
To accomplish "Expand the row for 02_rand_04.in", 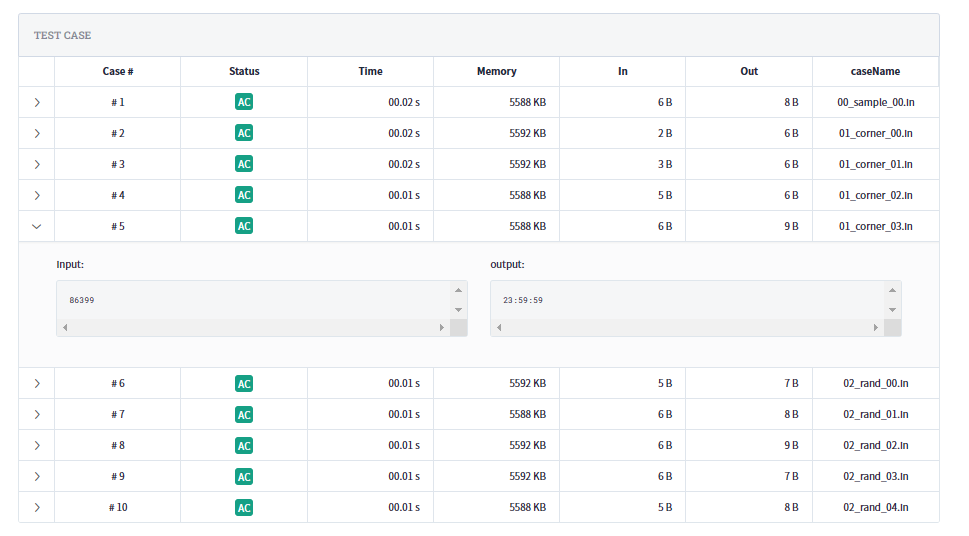I will 37,507.
